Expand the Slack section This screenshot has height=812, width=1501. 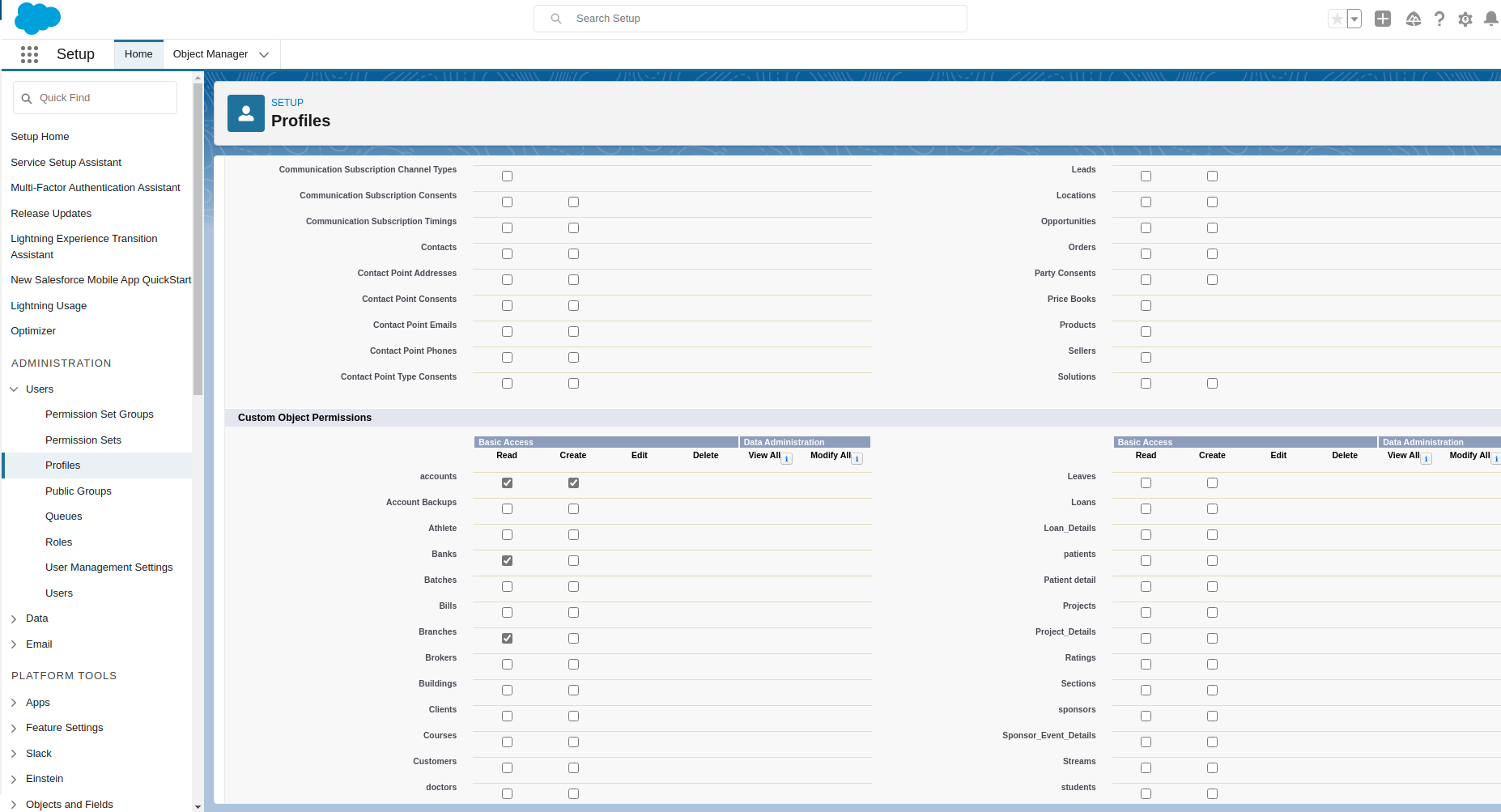click(x=14, y=754)
